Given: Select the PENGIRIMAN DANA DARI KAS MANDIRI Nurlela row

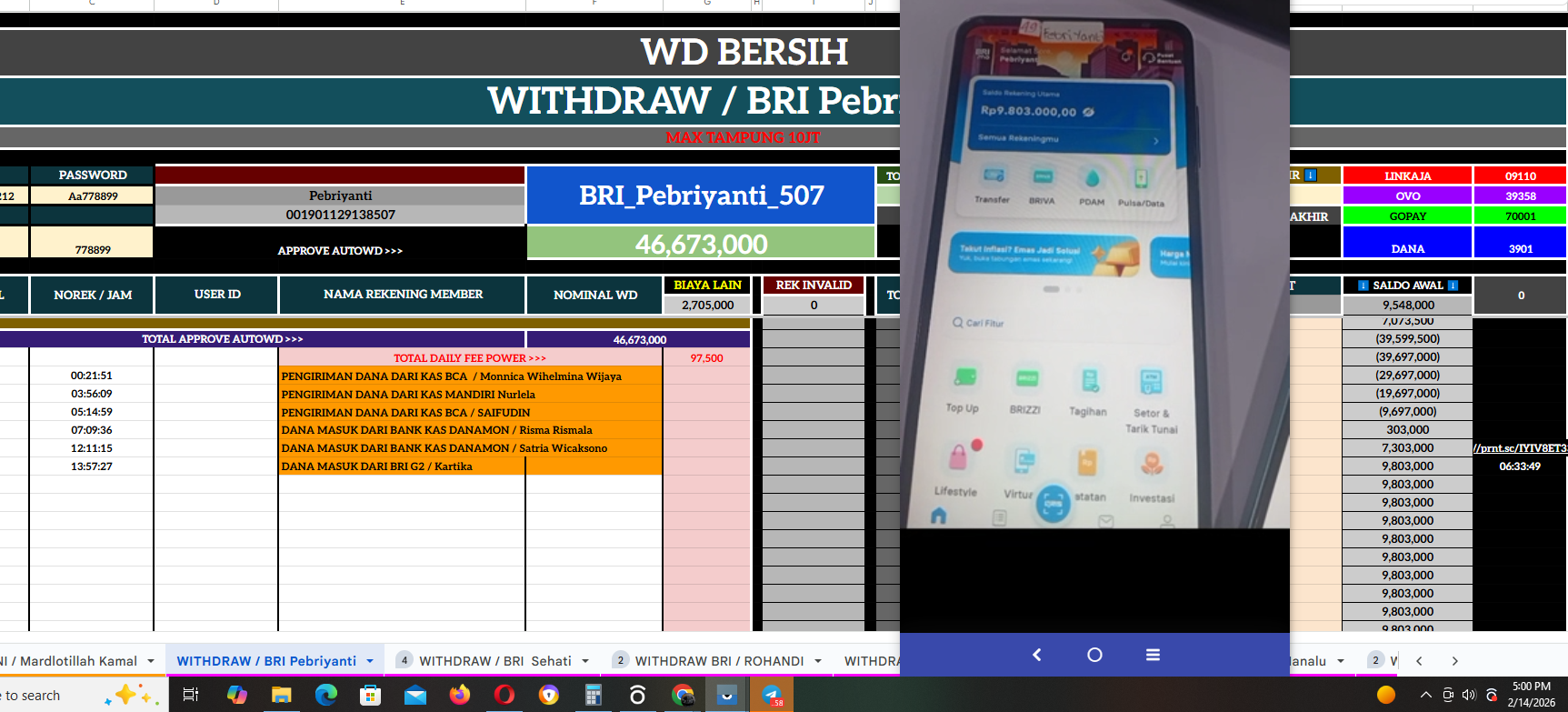Looking at the screenshot, I should click(x=471, y=394).
